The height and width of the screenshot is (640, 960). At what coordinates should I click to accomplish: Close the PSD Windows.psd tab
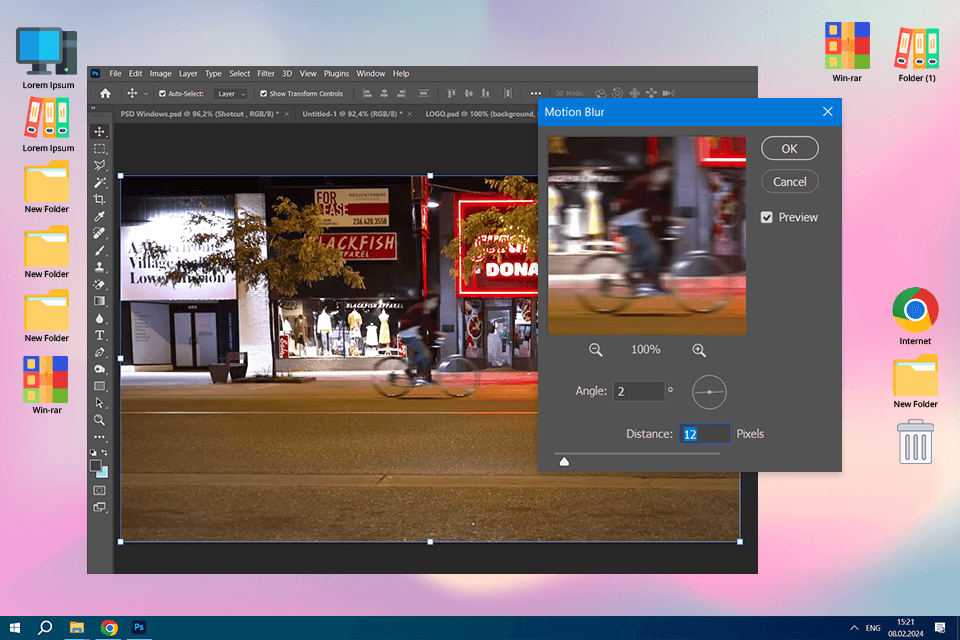[x=286, y=114]
